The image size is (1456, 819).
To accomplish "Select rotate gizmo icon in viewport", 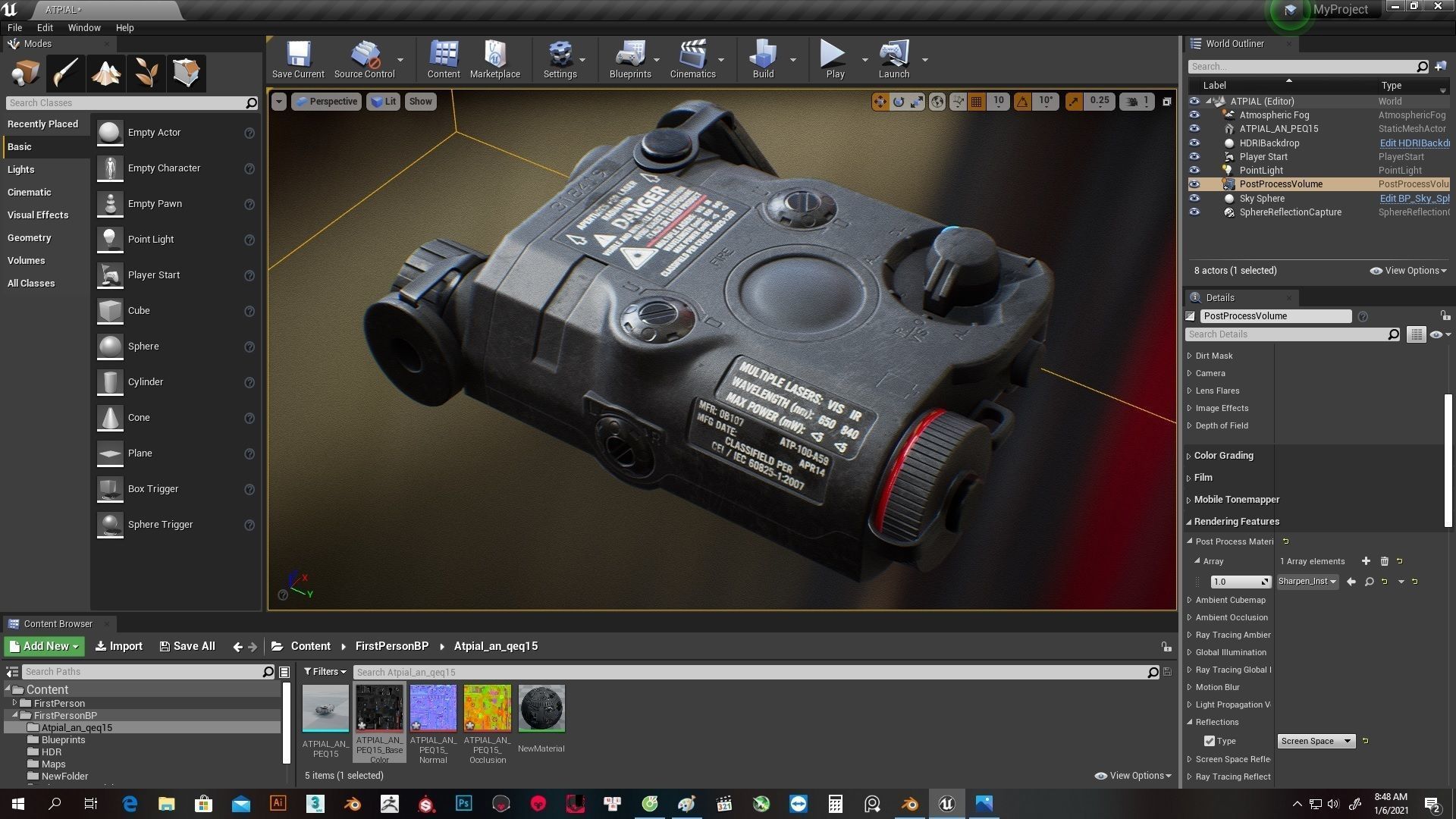I will point(899,102).
